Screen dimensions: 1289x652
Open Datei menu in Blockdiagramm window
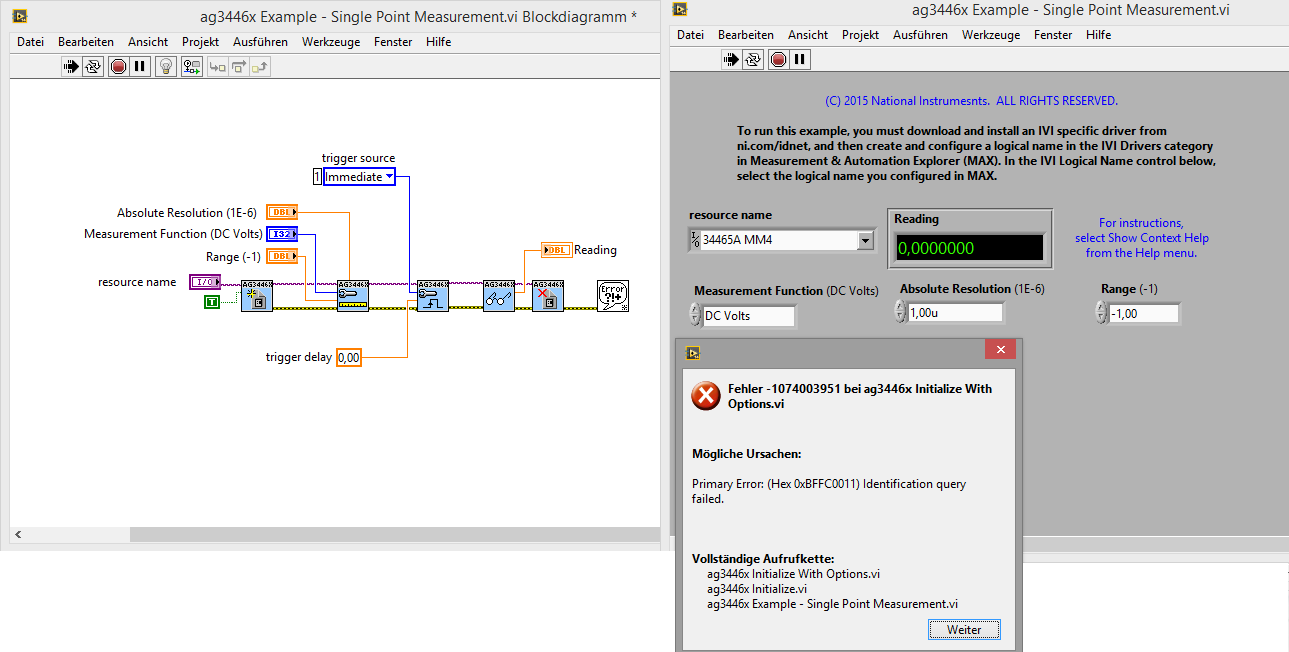point(31,42)
